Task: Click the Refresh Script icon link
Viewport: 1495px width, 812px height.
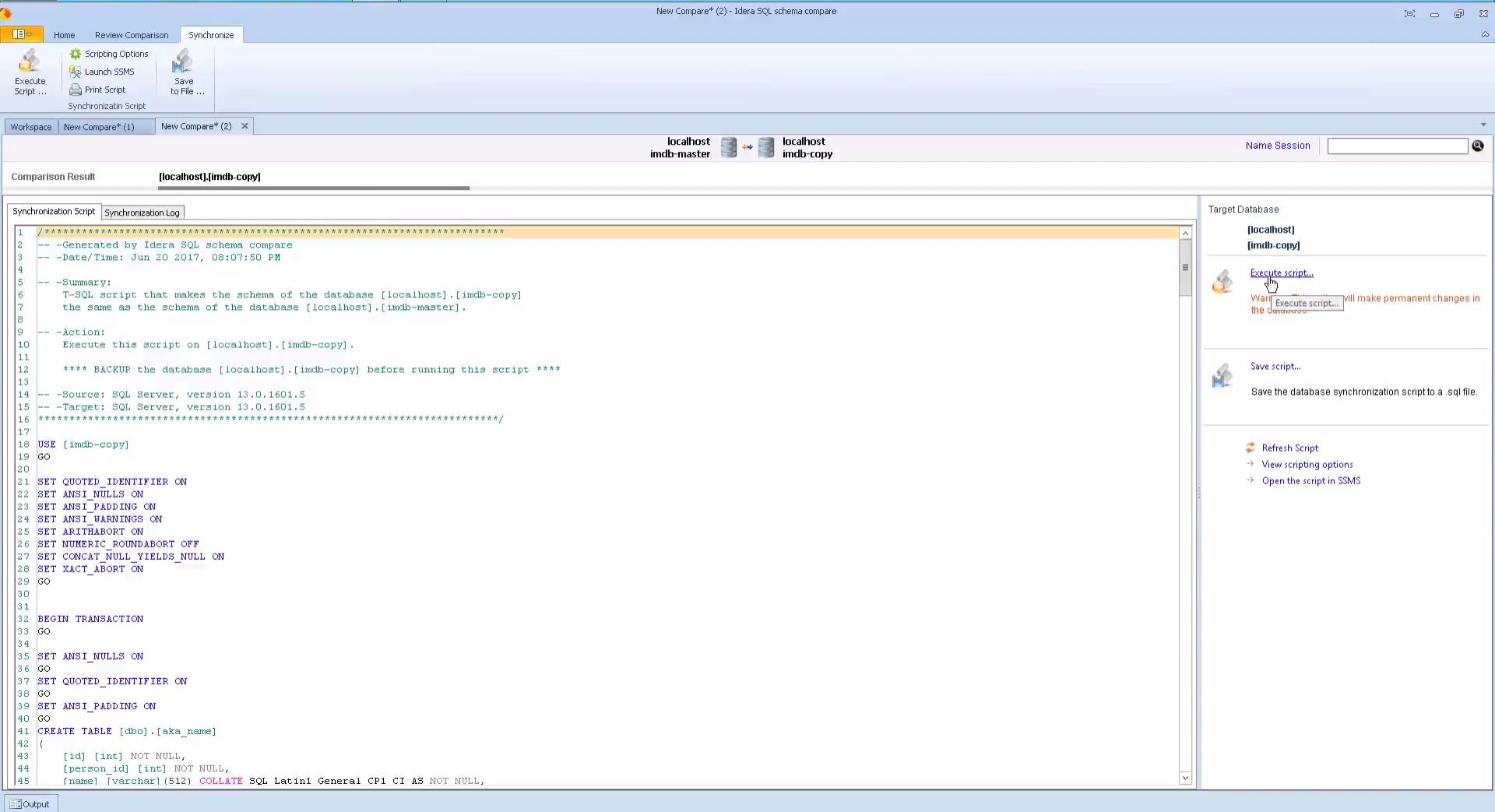Action: [x=1250, y=448]
